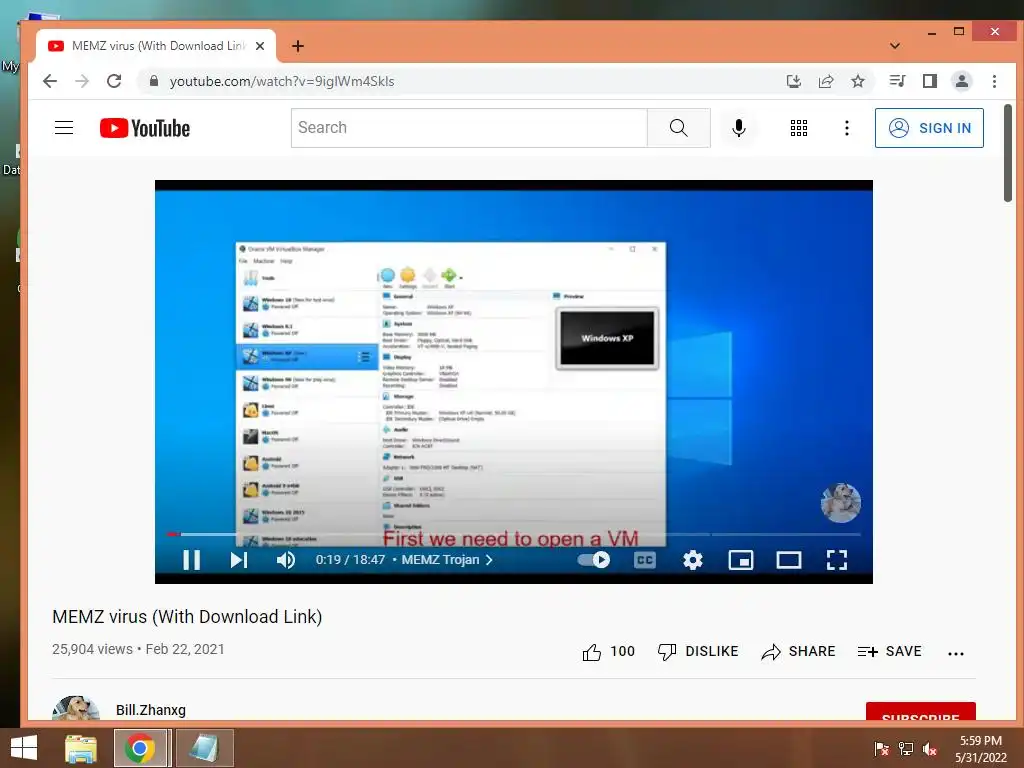Image resolution: width=1024 pixels, height=768 pixels.
Task: View site security lock info
Action: point(154,81)
